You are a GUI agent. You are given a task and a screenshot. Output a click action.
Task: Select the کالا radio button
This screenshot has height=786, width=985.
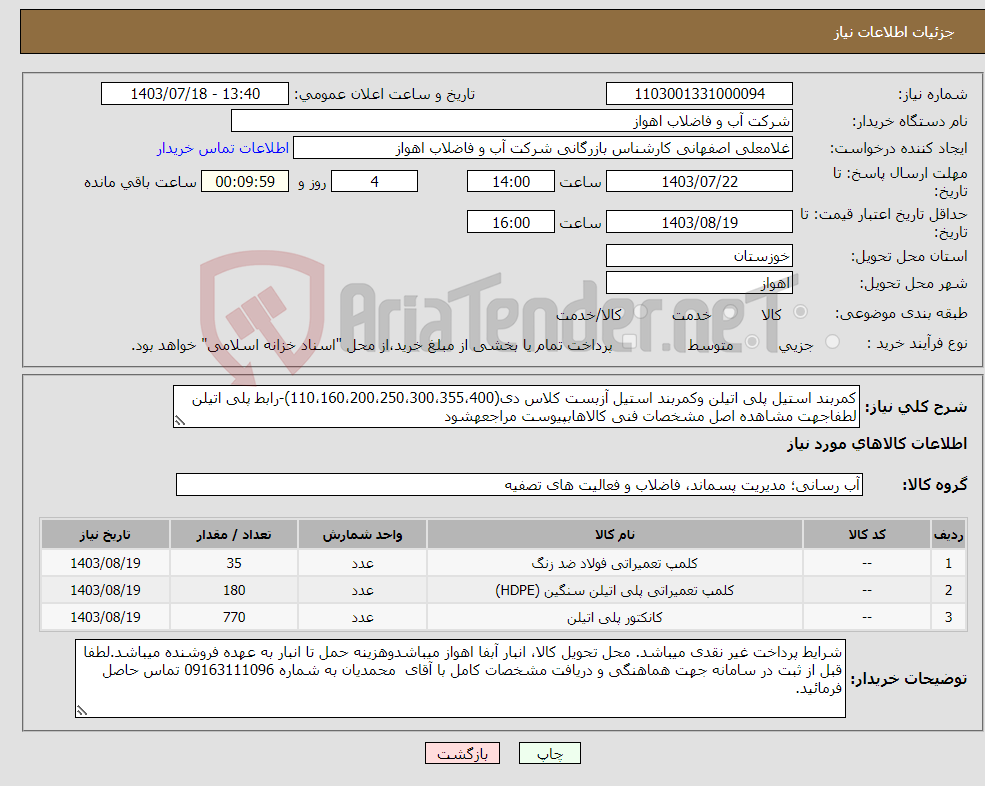coord(800,312)
